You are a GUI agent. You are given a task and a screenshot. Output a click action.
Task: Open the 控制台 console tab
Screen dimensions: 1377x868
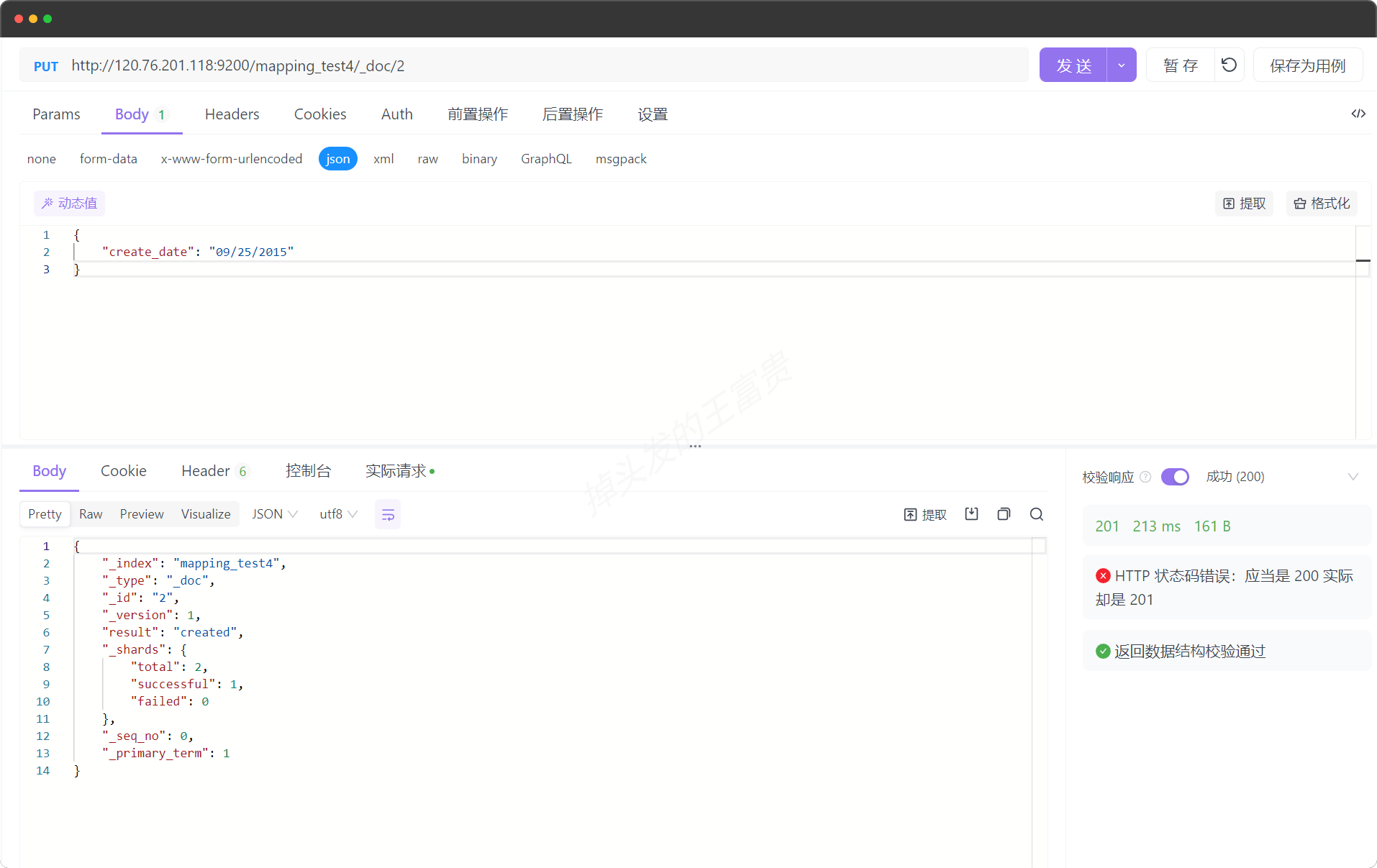click(308, 471)
